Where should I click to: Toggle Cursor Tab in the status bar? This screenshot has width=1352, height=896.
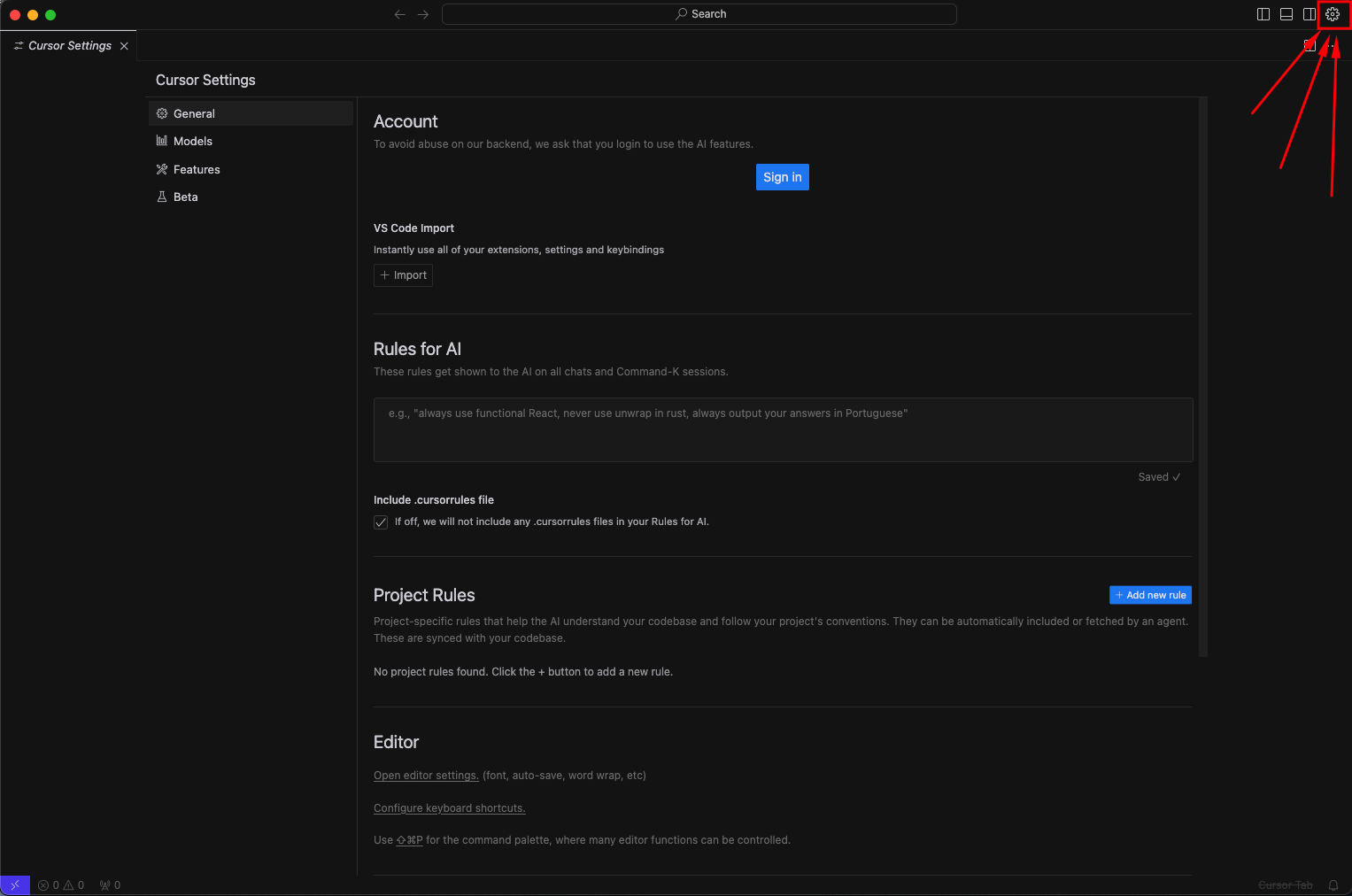pyautogui.click(x=1285, y=884)
